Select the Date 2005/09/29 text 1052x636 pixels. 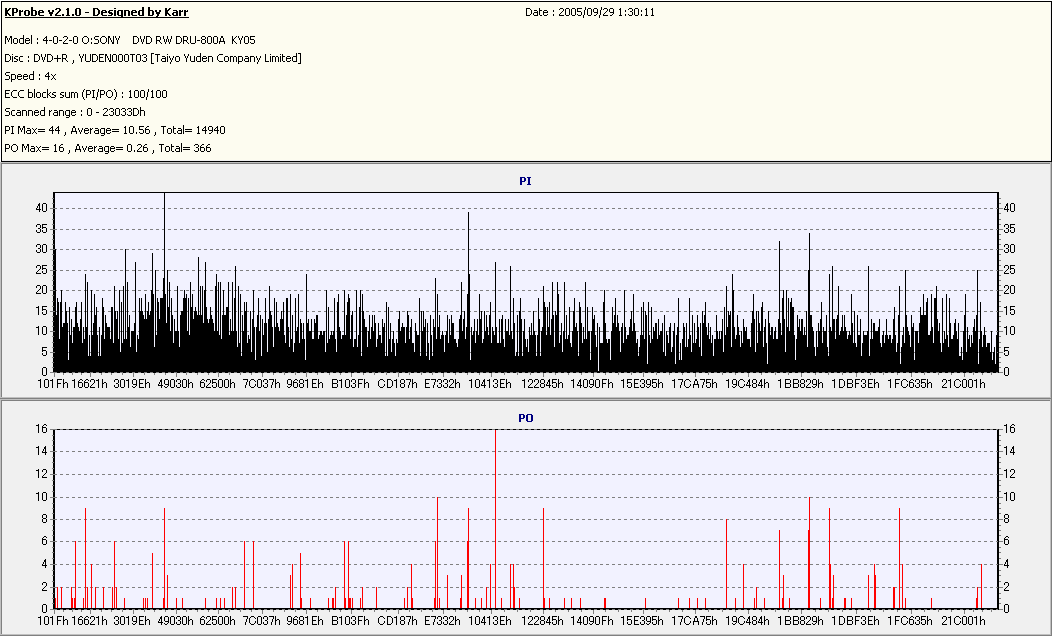(x=590, y=12)
